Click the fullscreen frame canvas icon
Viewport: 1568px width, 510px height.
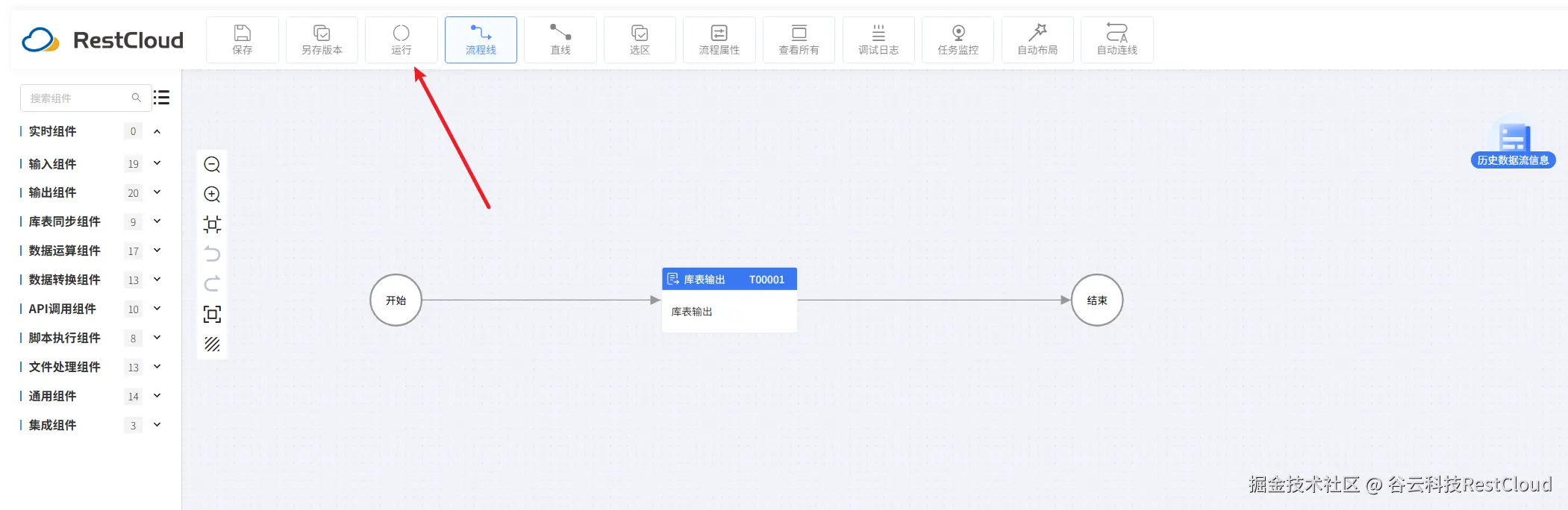pyautogui.click(x=212, y=314)
